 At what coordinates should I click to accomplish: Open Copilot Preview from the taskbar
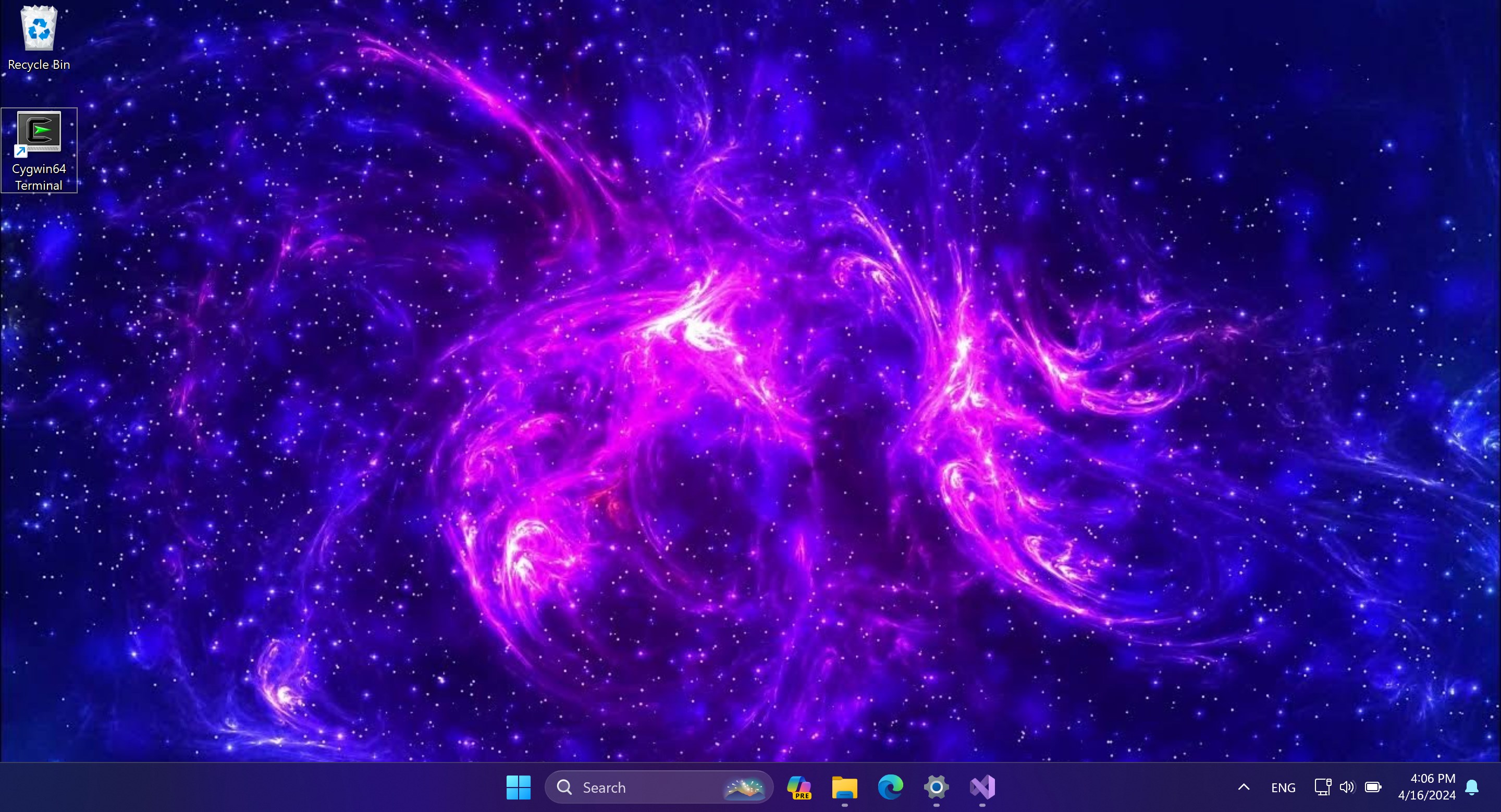tap(799, 788)
